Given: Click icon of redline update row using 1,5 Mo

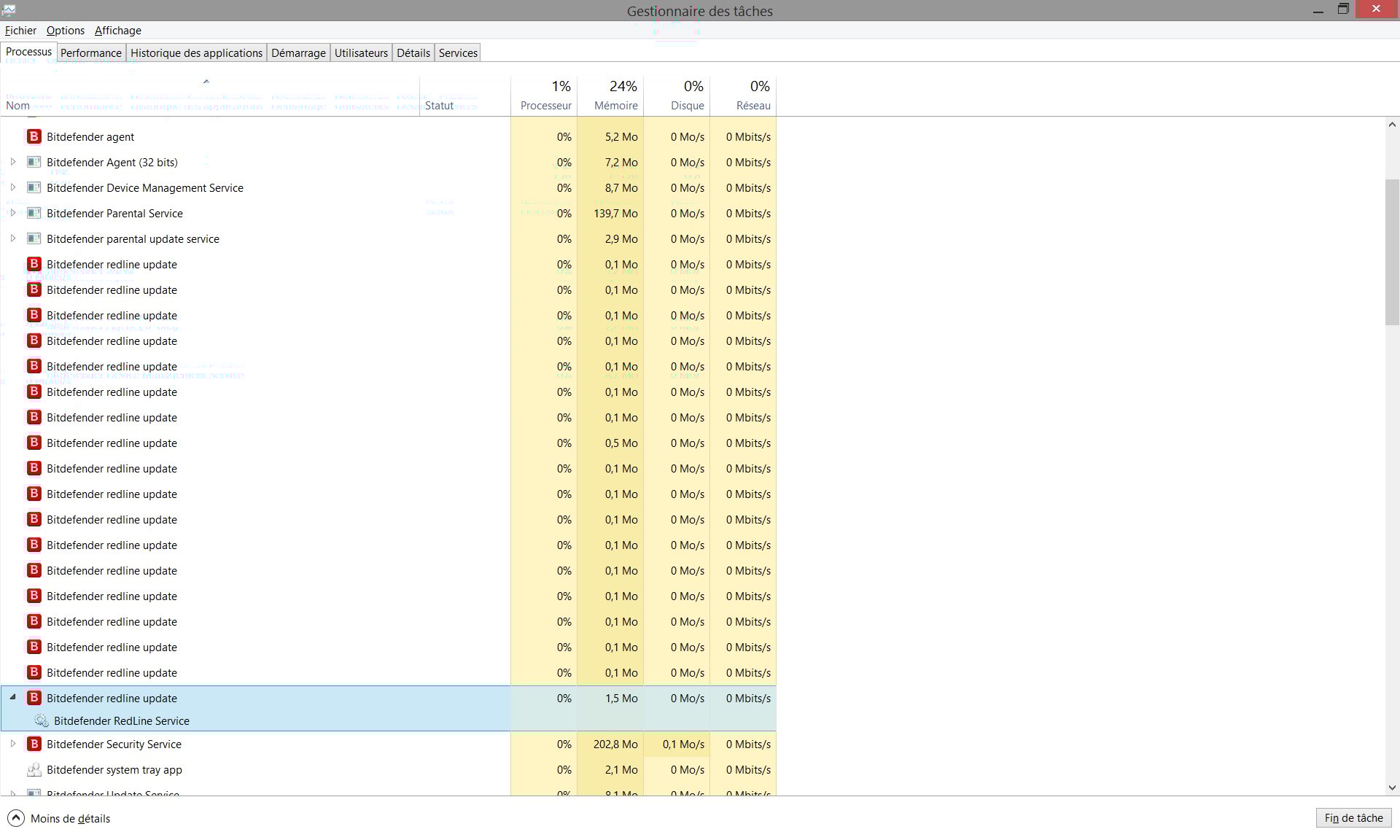Looking at the screenshot, I should tap(34, 698).
